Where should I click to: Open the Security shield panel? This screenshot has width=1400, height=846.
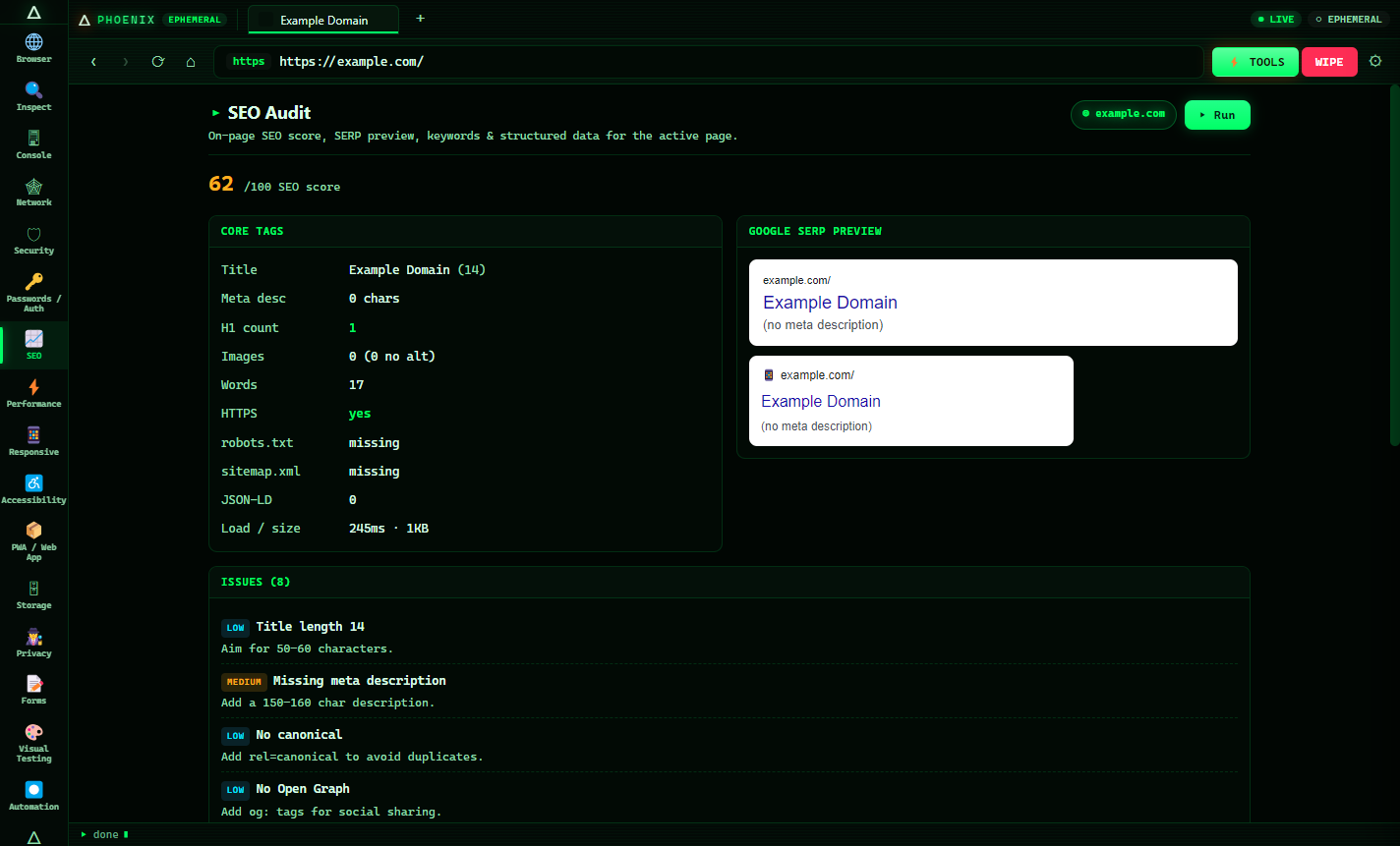point(33,240)
